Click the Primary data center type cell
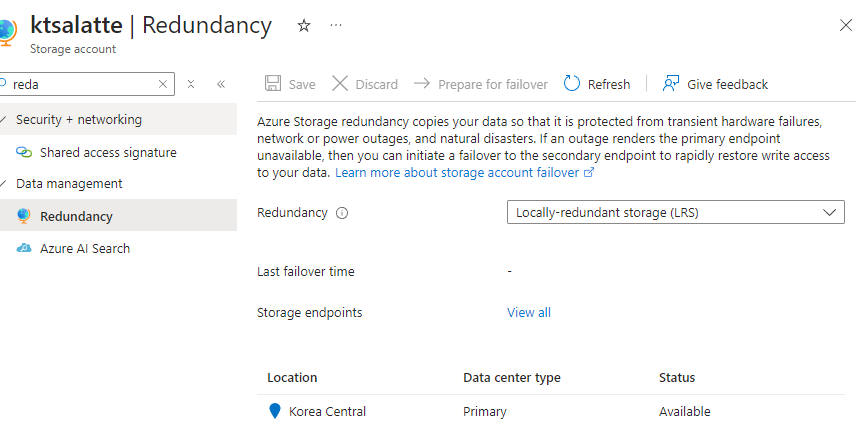This screenshot has height=423, width=856. click(x=485, y=412)
